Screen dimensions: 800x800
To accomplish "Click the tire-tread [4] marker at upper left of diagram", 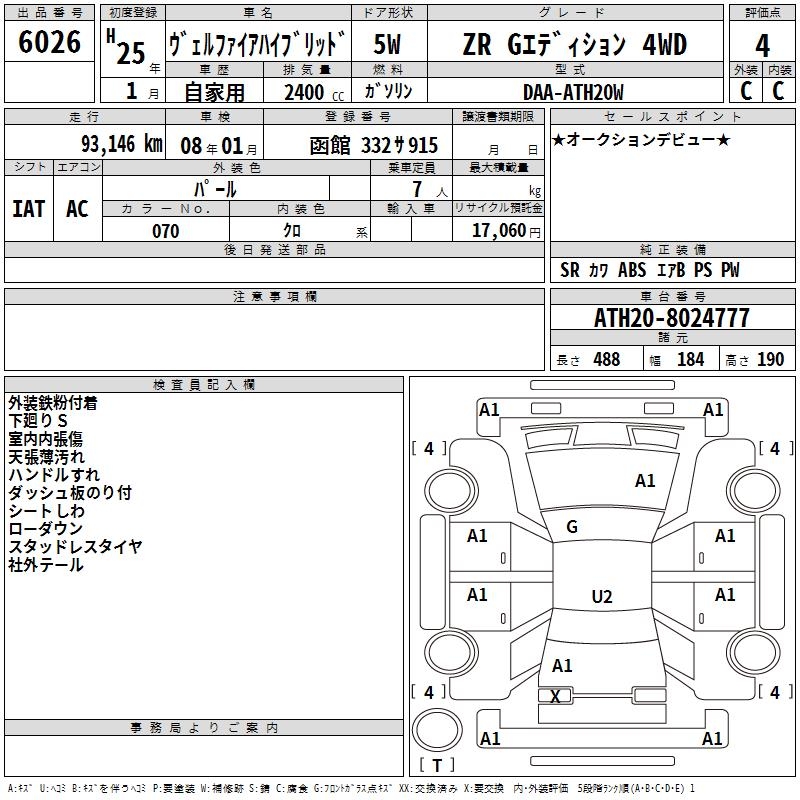I will 429,449.
